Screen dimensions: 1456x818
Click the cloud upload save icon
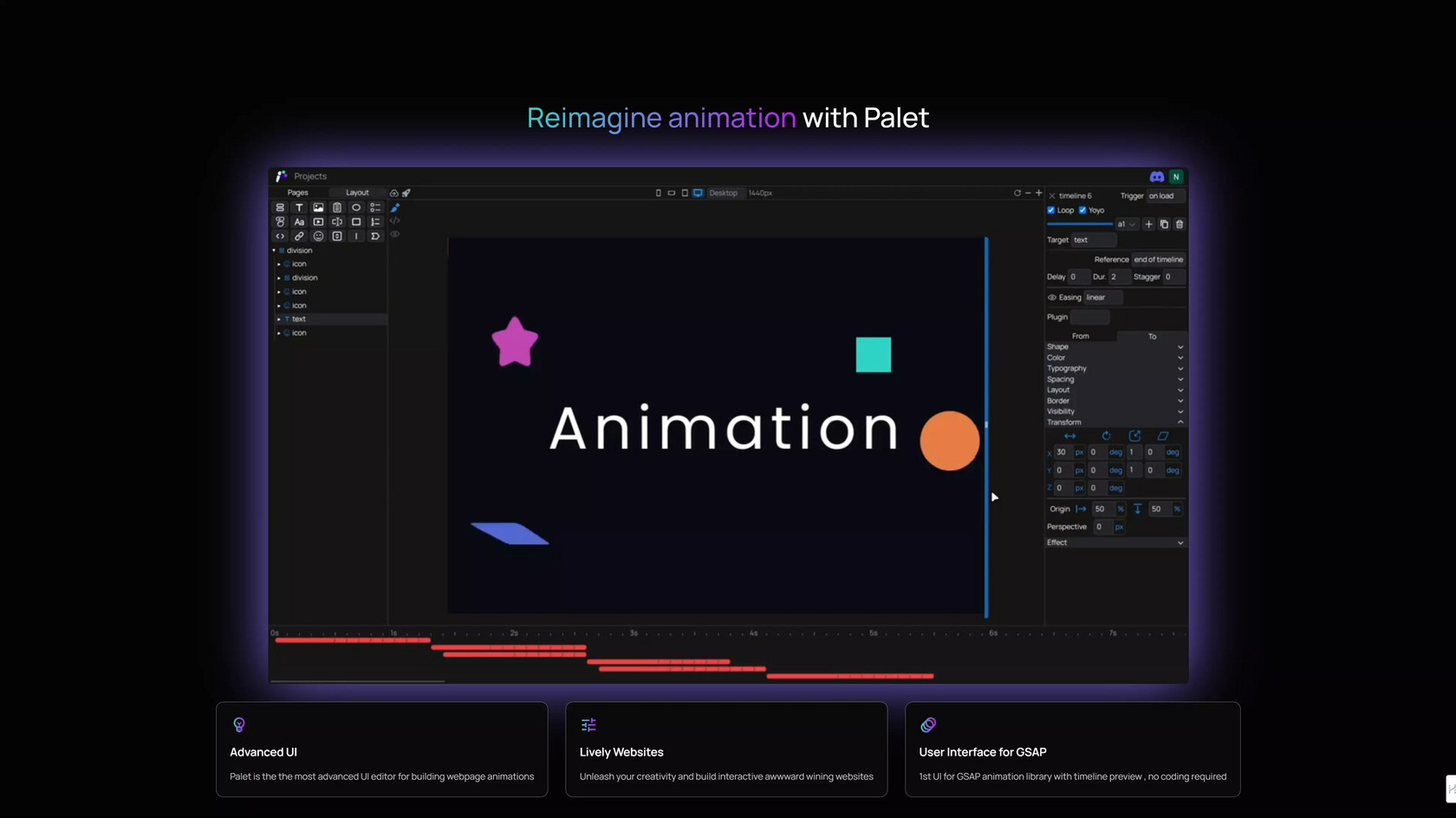click(x=394, y=193)
